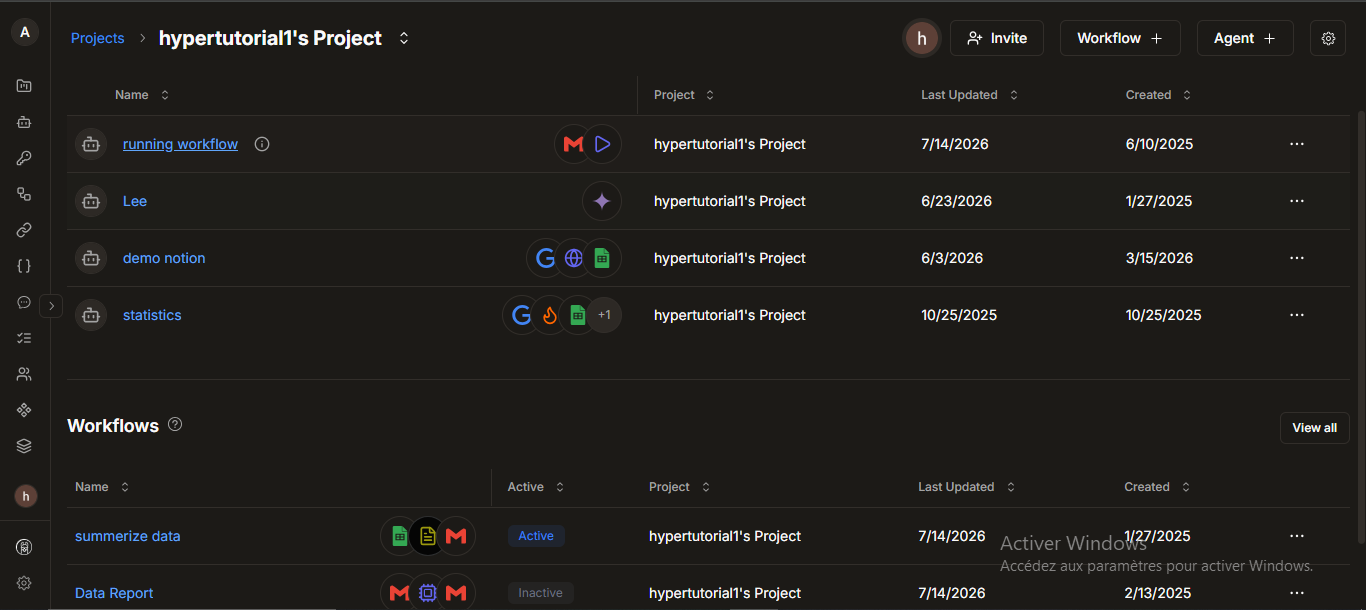The image size is (1366, 610).
Task: Click the sparkle icon in Lee row
Action: click(x=602, y=201)
